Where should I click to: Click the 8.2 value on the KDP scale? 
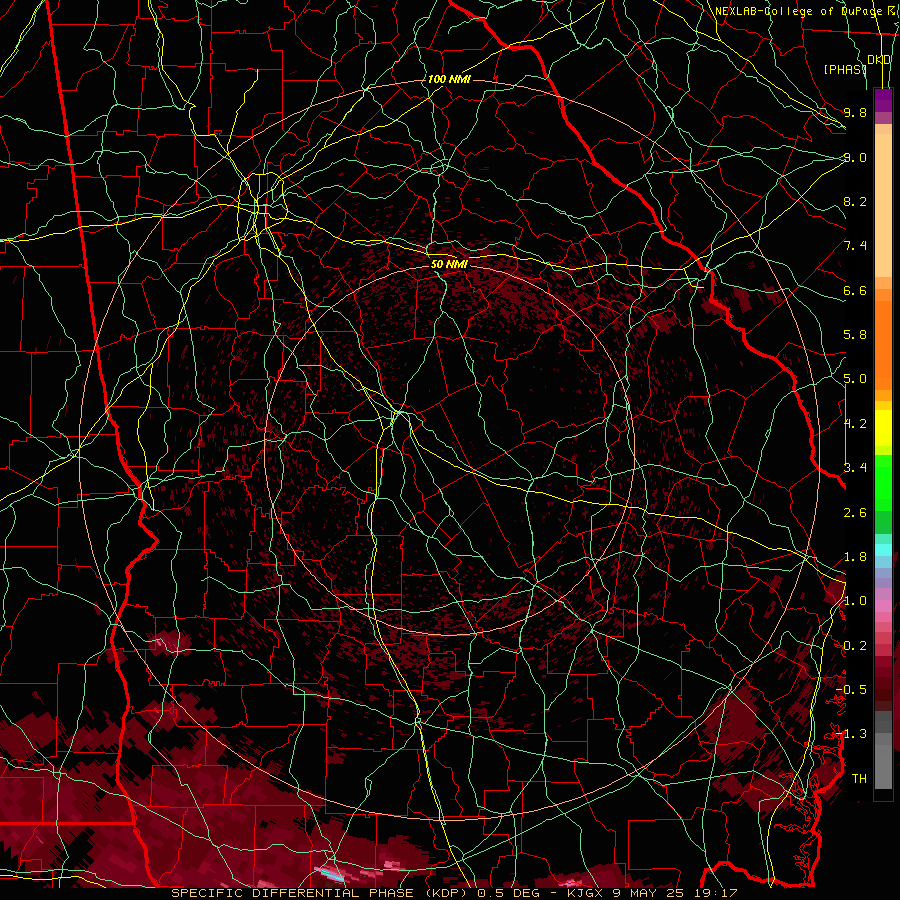click(855, 201)
